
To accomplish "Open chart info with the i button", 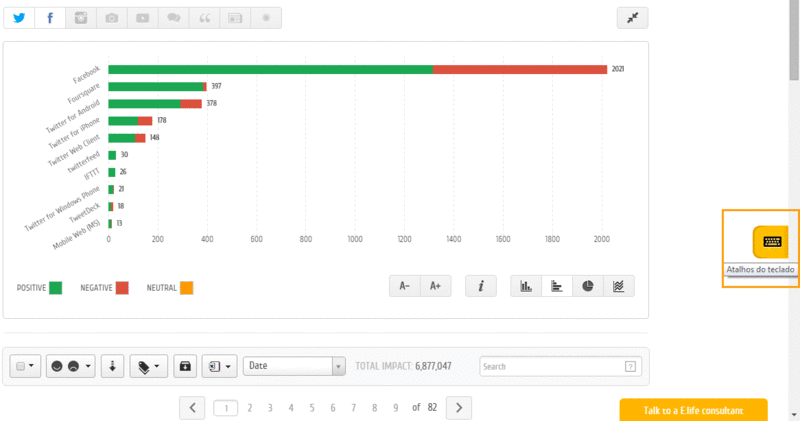I will pyautogui.click(x=481, y=286).
